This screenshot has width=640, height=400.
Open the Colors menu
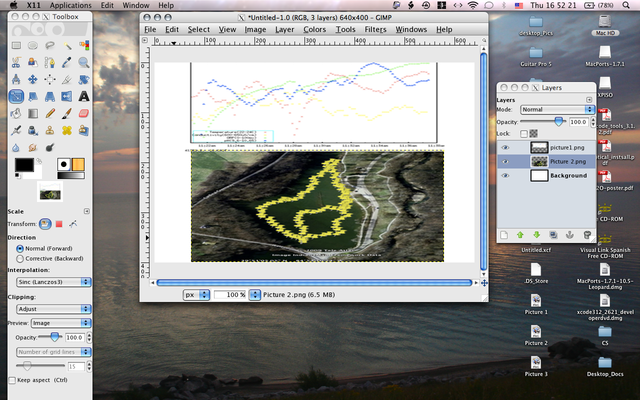coord(314,29)
